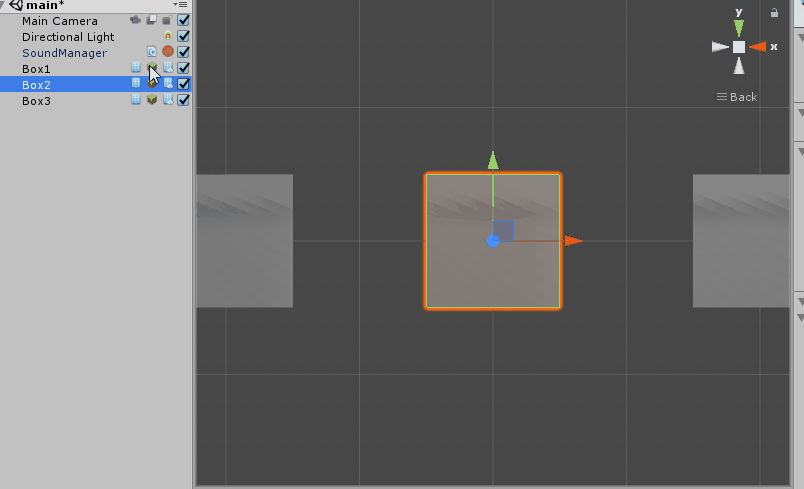Click the blue grid mesh icon on Box1 row
Screen dimensions: 804x489
click(136, 68)
